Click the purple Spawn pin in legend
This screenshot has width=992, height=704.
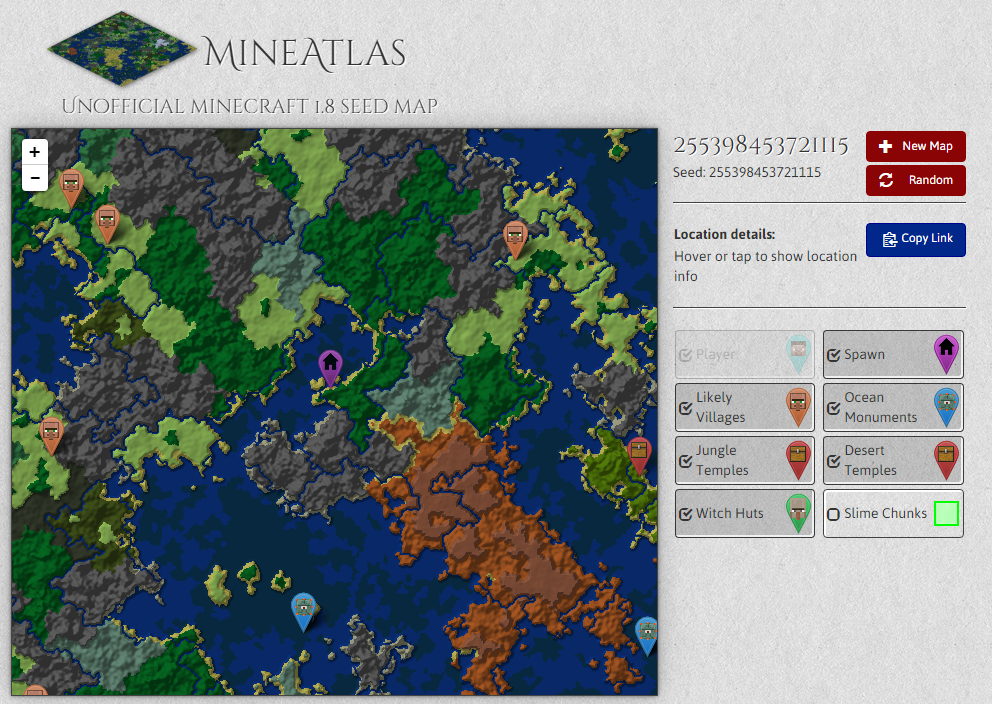tap(946, 354)
